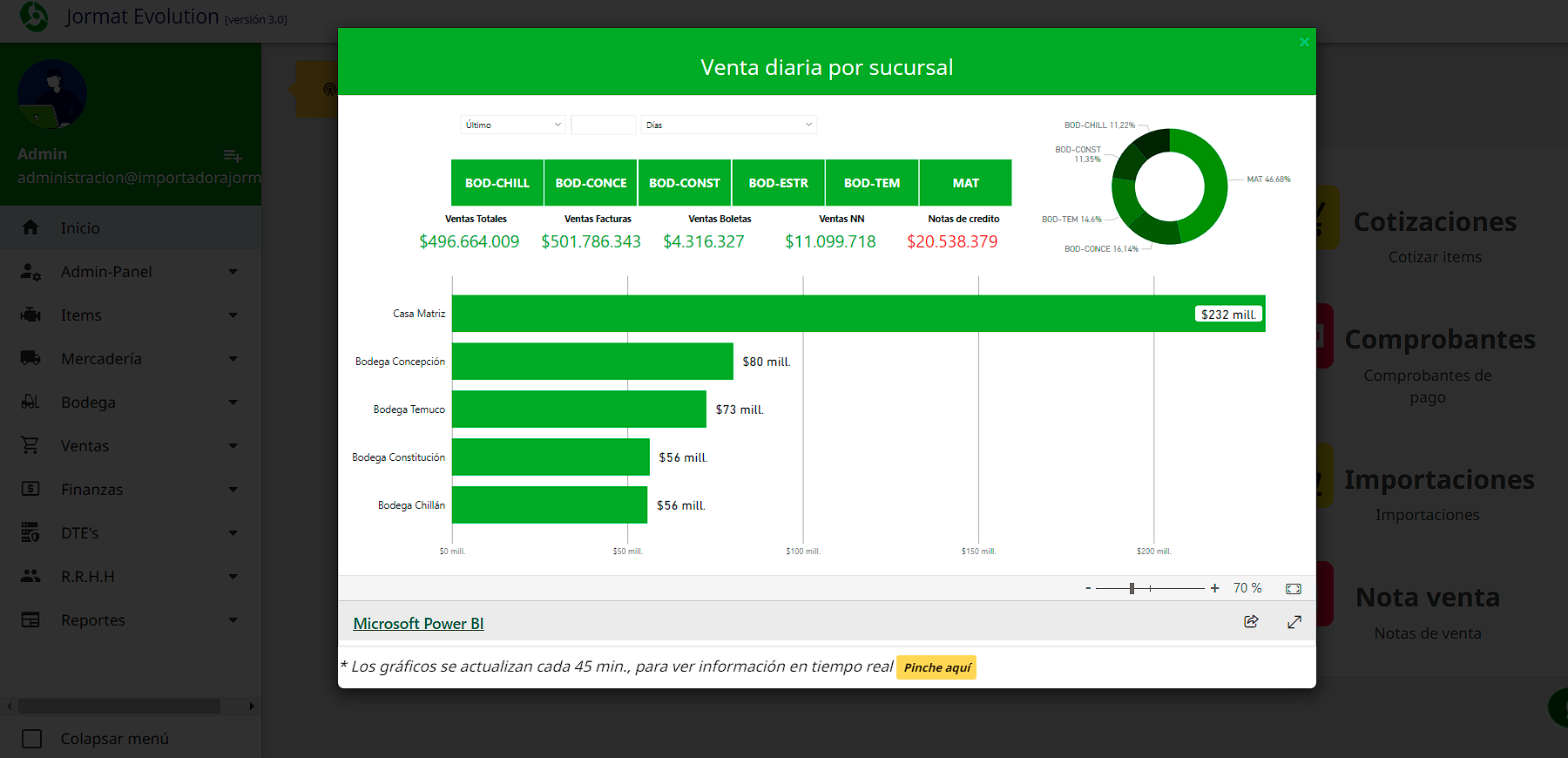Click the share icon in Power BI footer
1568x758 pixels.
point(1251,621)
